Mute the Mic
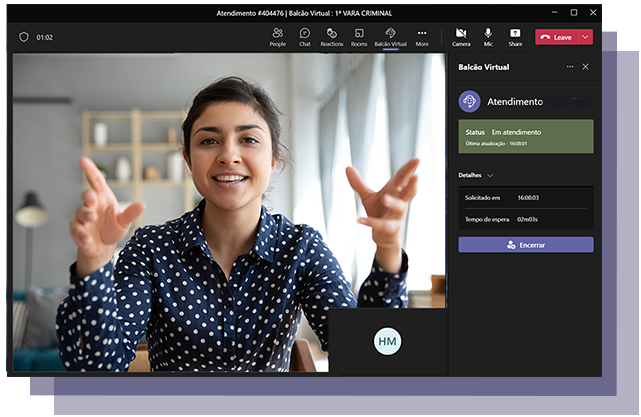 point(488,36)
